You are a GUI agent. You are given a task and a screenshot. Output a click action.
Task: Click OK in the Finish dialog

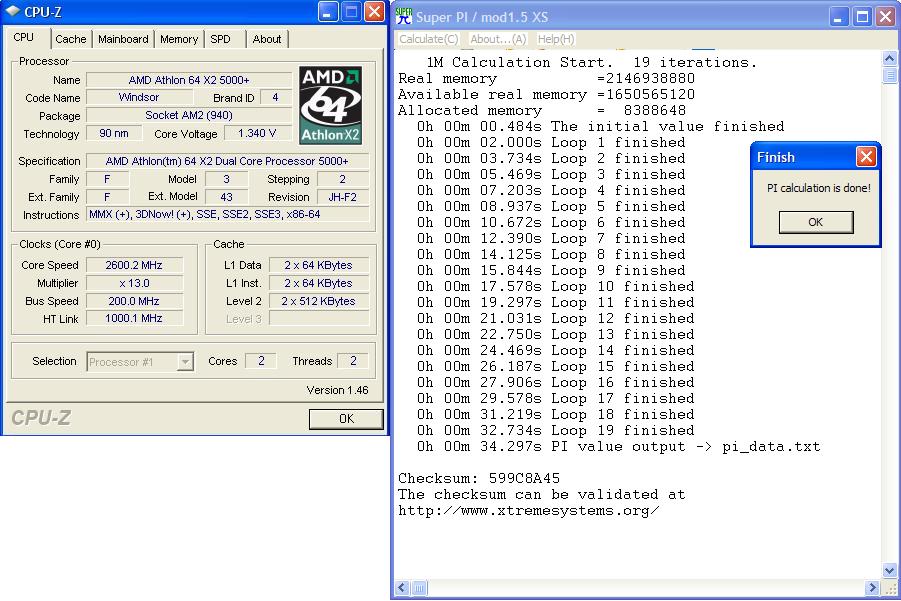[x=816, y=222]
